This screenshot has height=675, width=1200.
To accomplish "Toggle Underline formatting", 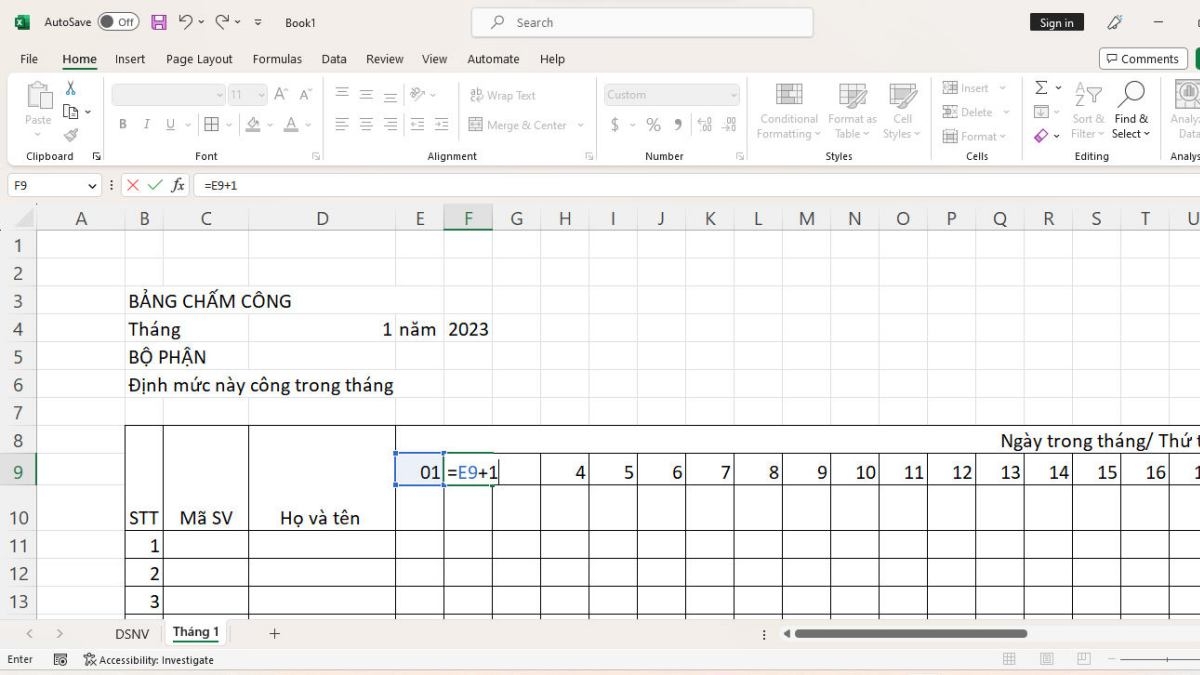I will [x=170, y=125].
